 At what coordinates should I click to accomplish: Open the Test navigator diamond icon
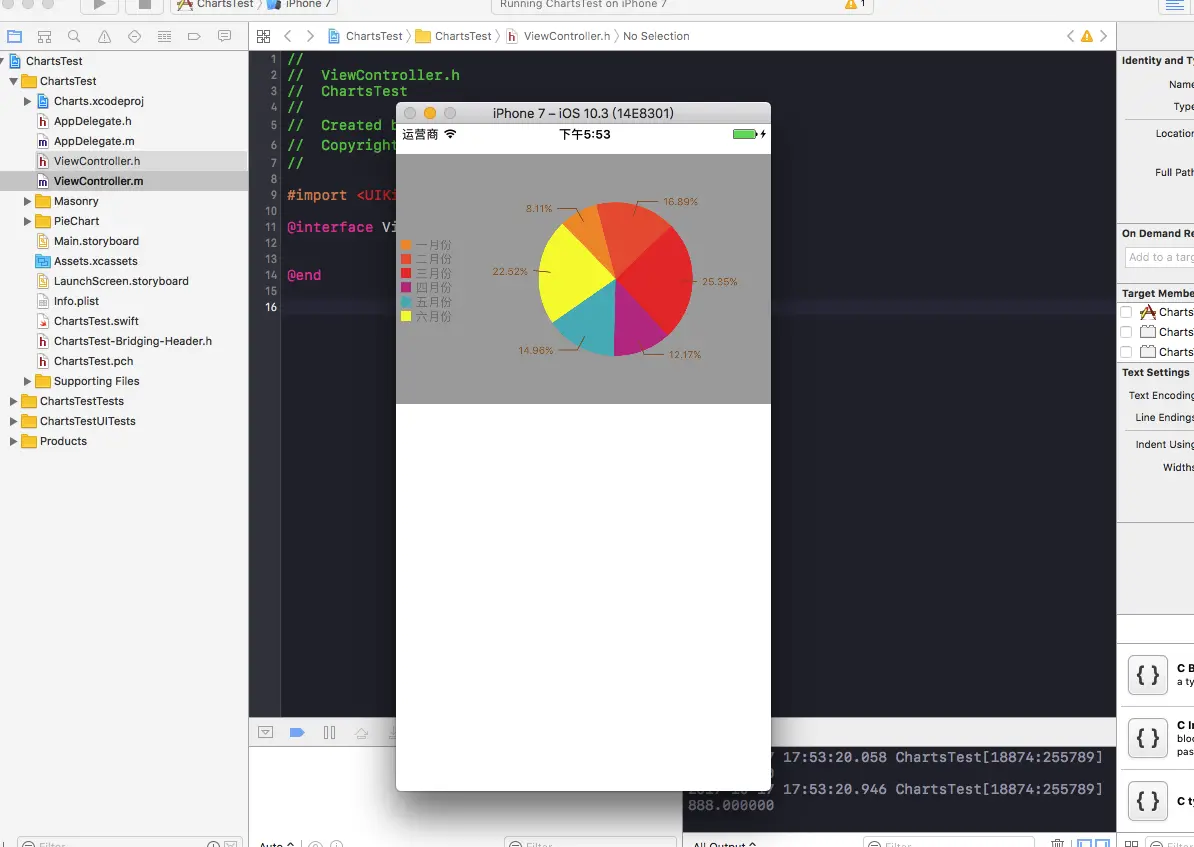point(134,36)
